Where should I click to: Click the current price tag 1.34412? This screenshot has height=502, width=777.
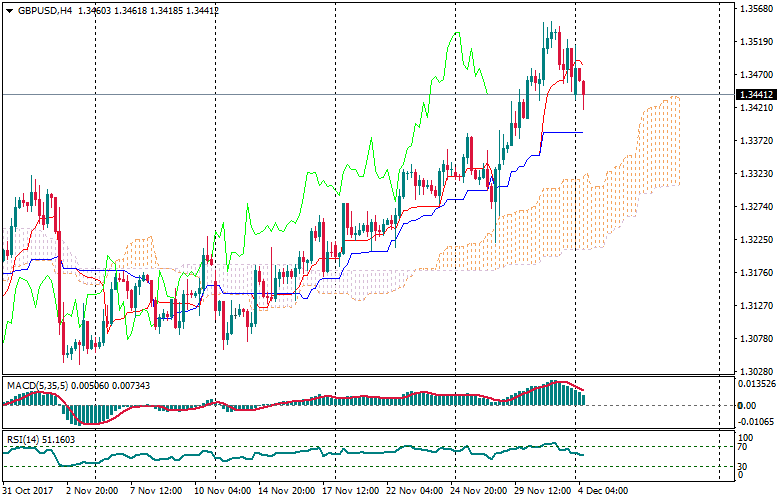tap(755, 95)
